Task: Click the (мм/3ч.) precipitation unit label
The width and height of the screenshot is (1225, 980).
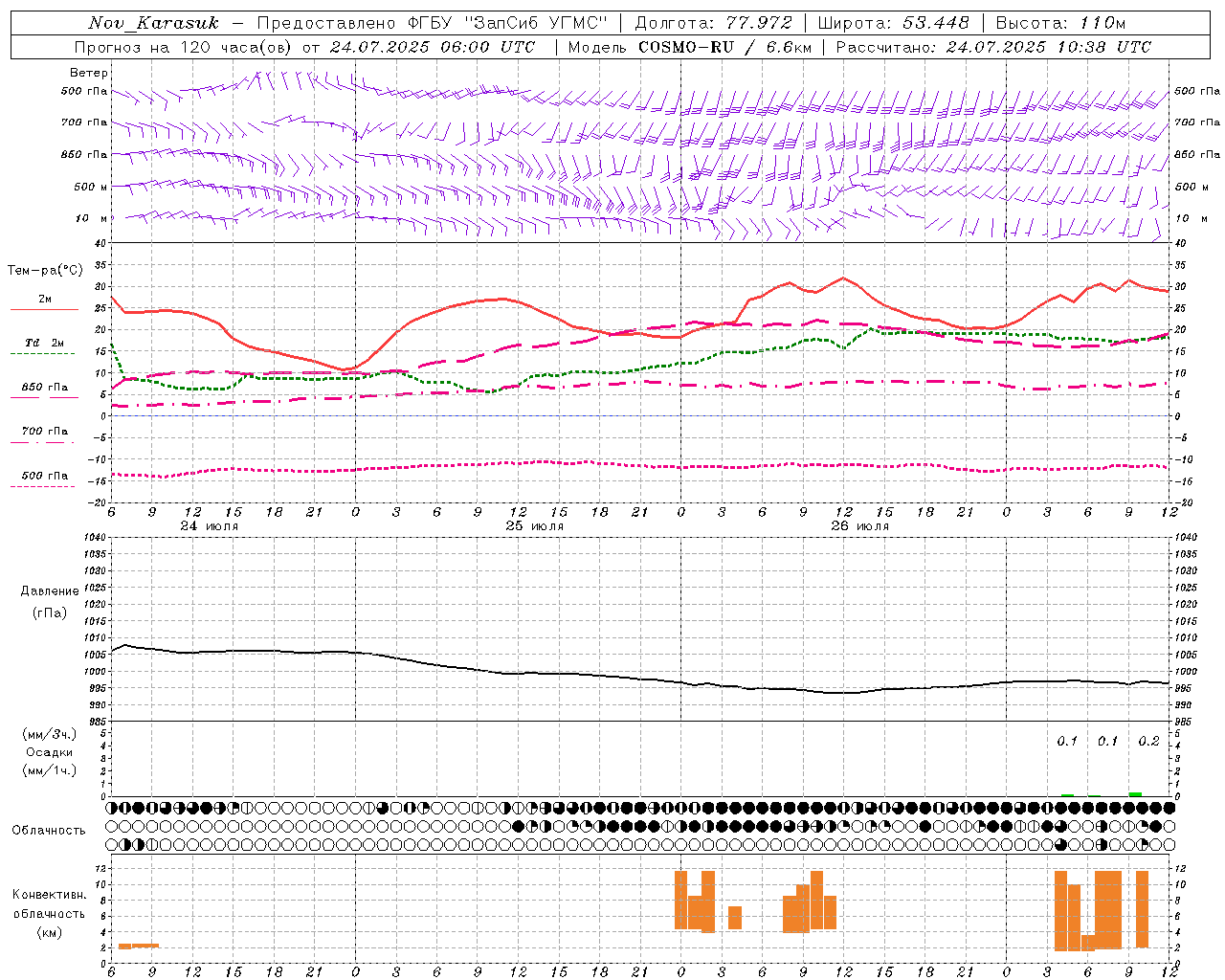Action: pos(50,735)
